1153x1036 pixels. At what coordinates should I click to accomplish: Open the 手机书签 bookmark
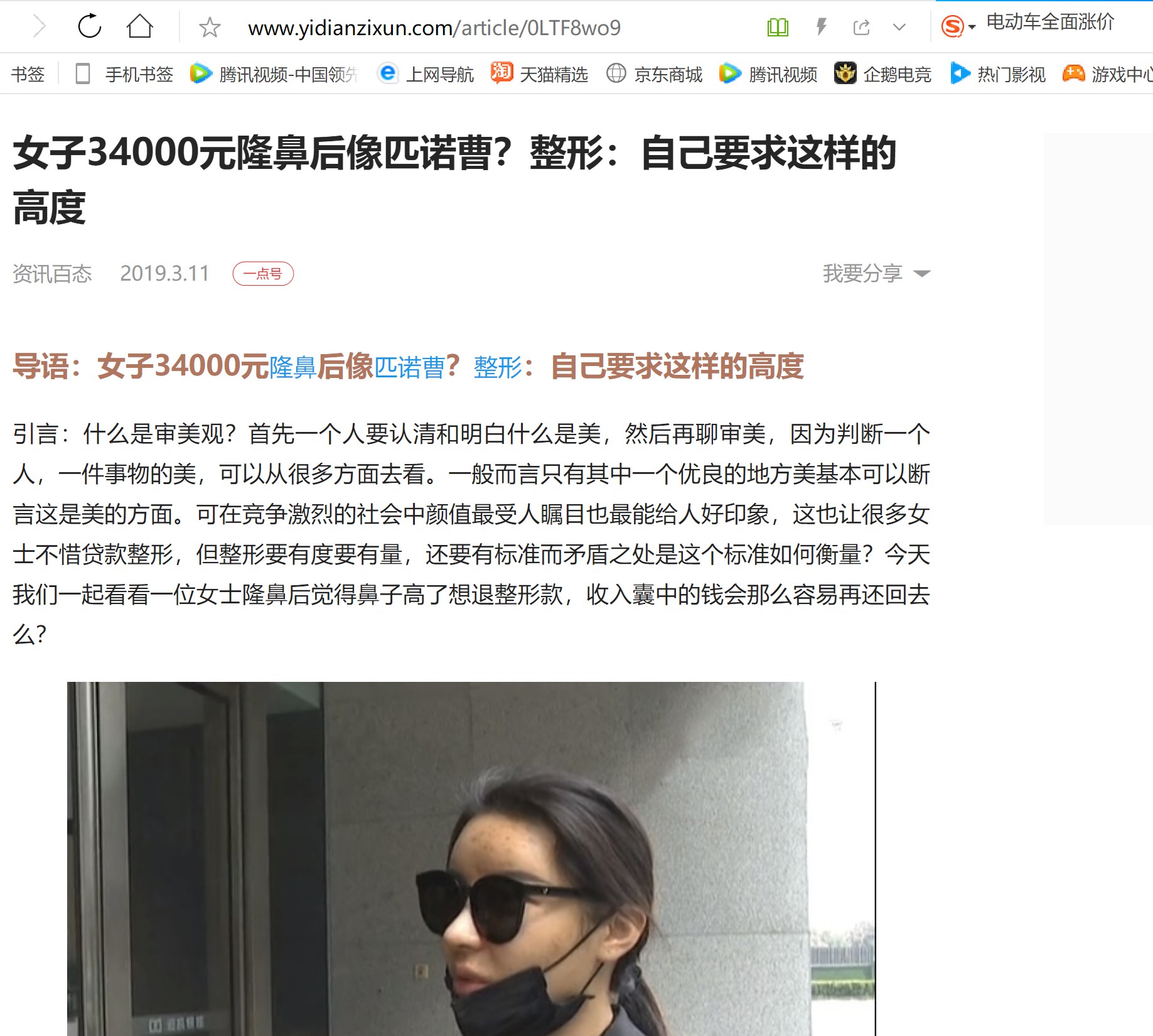(124, 74)
